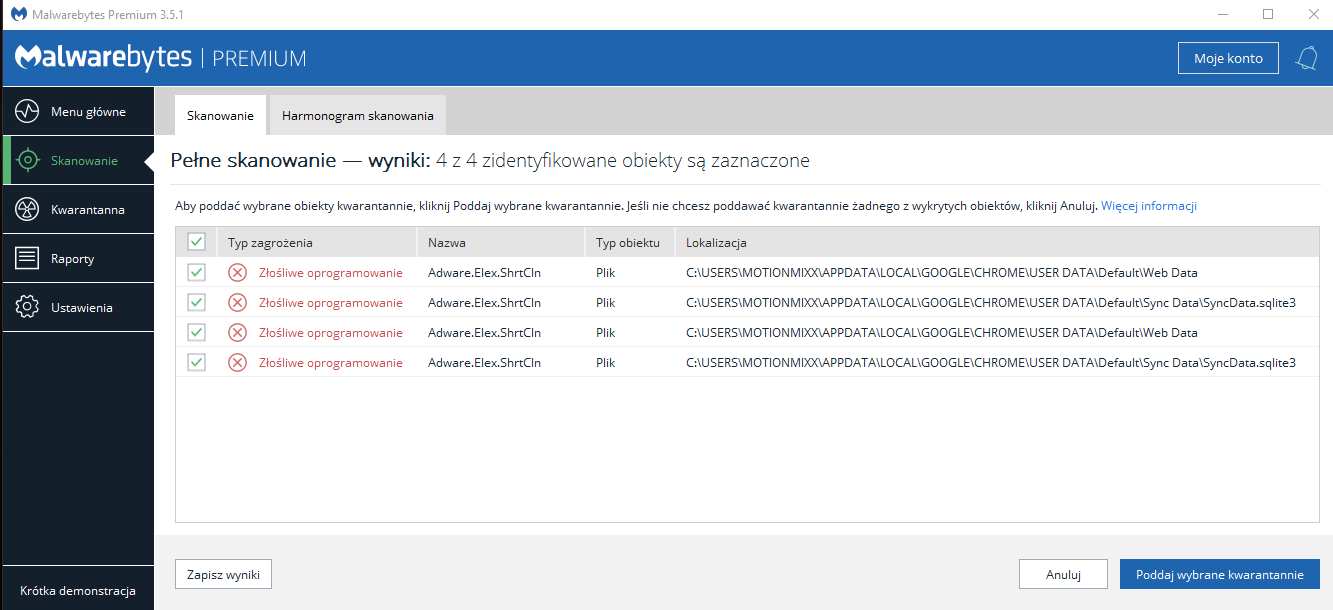Screen dimensions: 1333x610
Task: Uncheck the second Web Data threat row
Action: 196,332
